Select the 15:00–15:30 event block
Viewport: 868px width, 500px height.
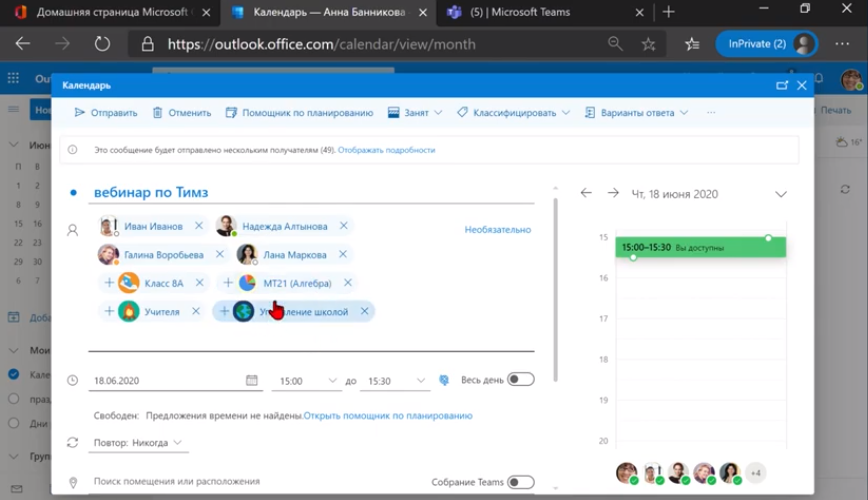pos(700,247)
